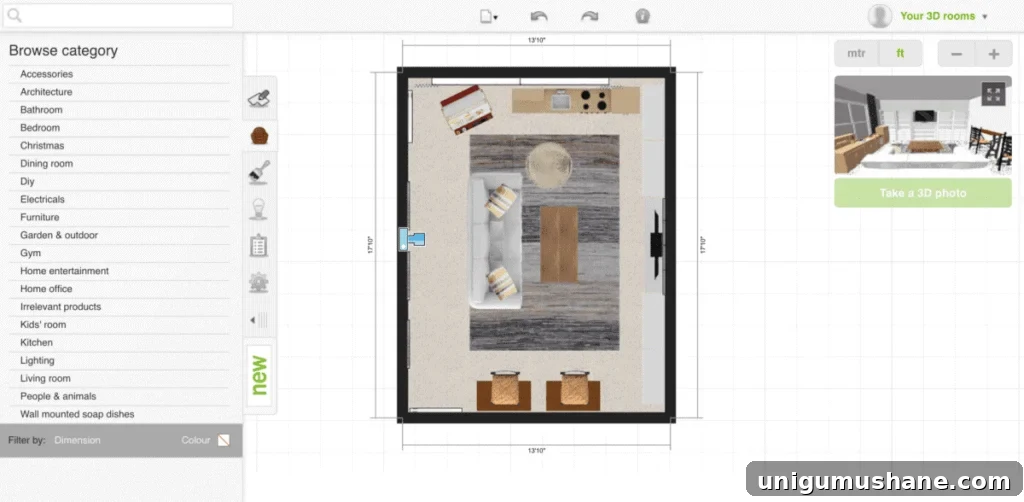1024x502 pixels.
Task: Switch units to mtr
Action: tap(856, 54)
